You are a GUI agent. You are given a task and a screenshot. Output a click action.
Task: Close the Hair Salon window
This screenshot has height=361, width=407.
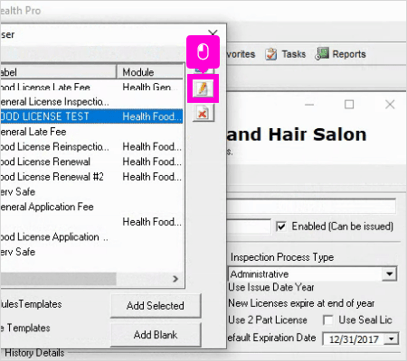390,104
